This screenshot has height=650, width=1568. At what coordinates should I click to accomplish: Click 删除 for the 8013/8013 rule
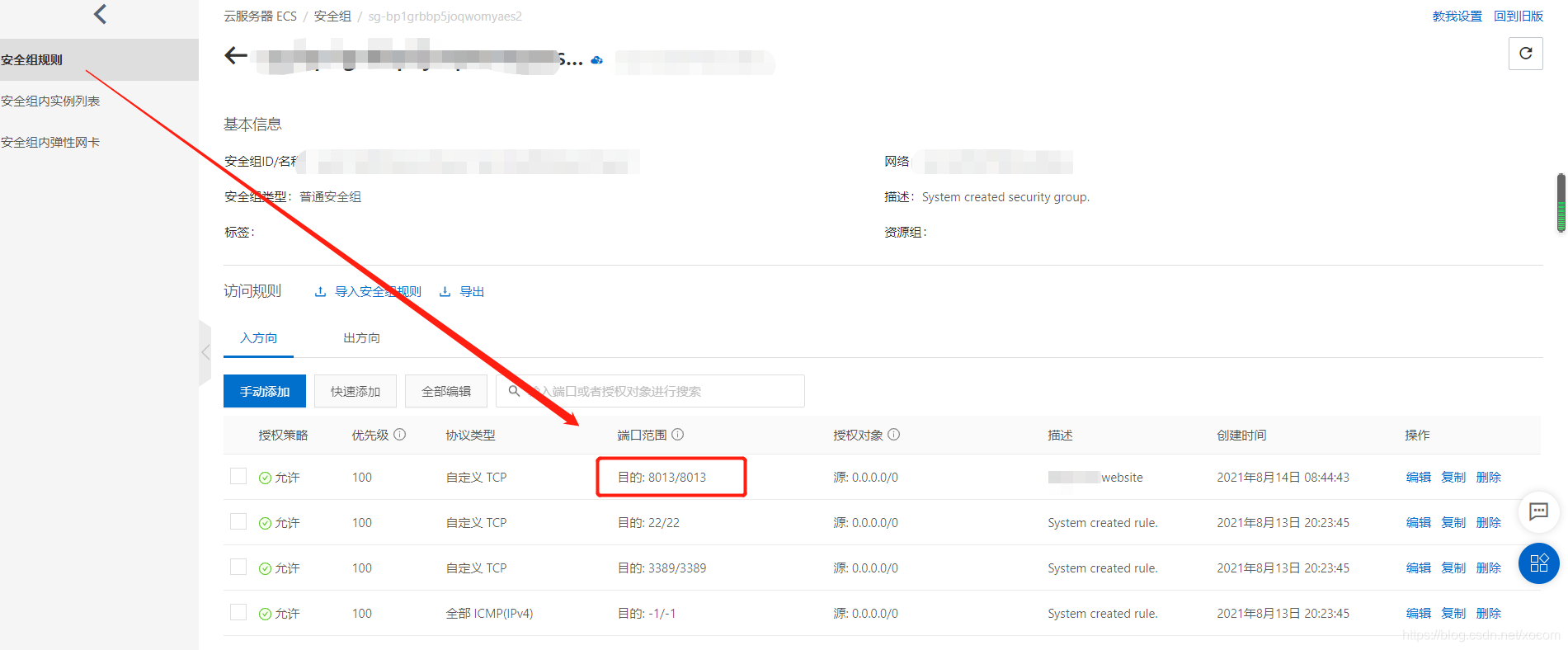pyautogui.click(x=1489, y=478)
